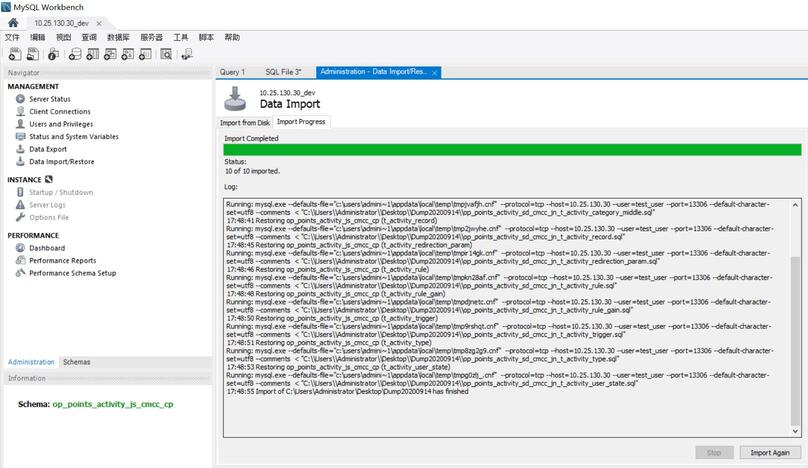Click the Performance Reports icon
This screenshot has width=808, height=468.
(20, 260)
